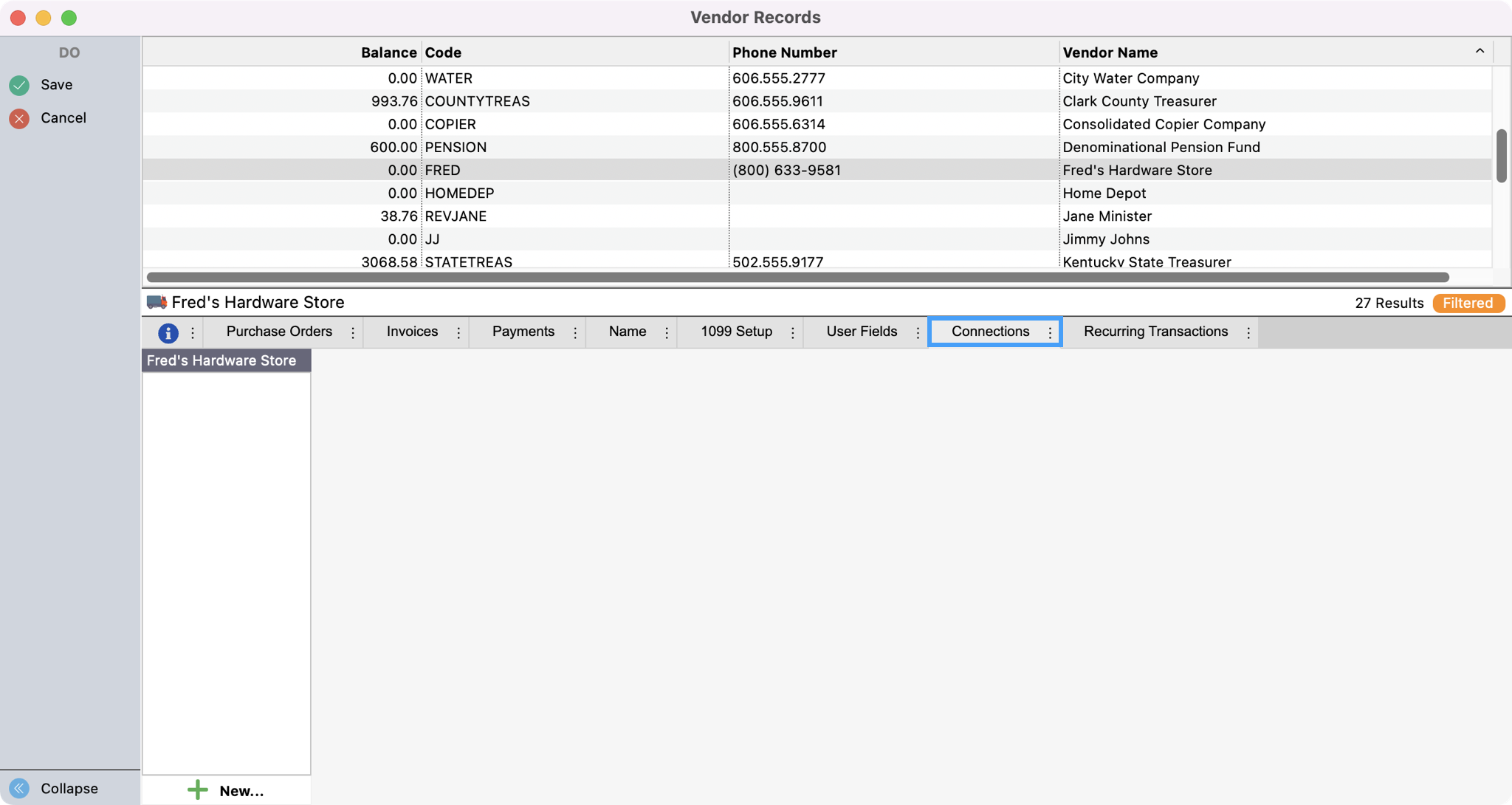Open Invoices tab options dots

[x=458, y=332]
